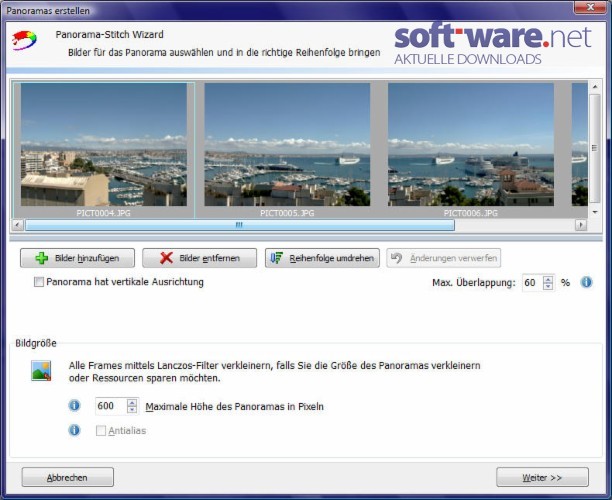Toggle the Antialias checkbox
Screen dimensions: 612x500
[x=101, y=431]
